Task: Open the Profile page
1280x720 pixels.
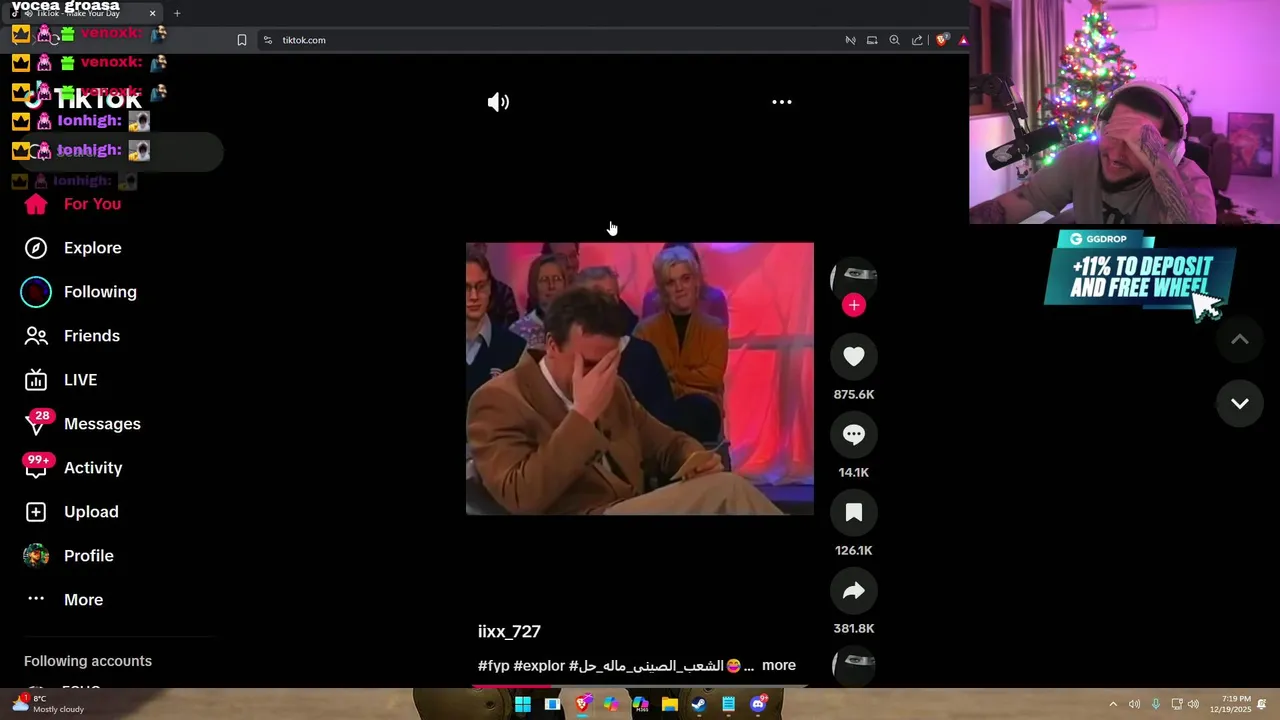Action: click(88, 556)
